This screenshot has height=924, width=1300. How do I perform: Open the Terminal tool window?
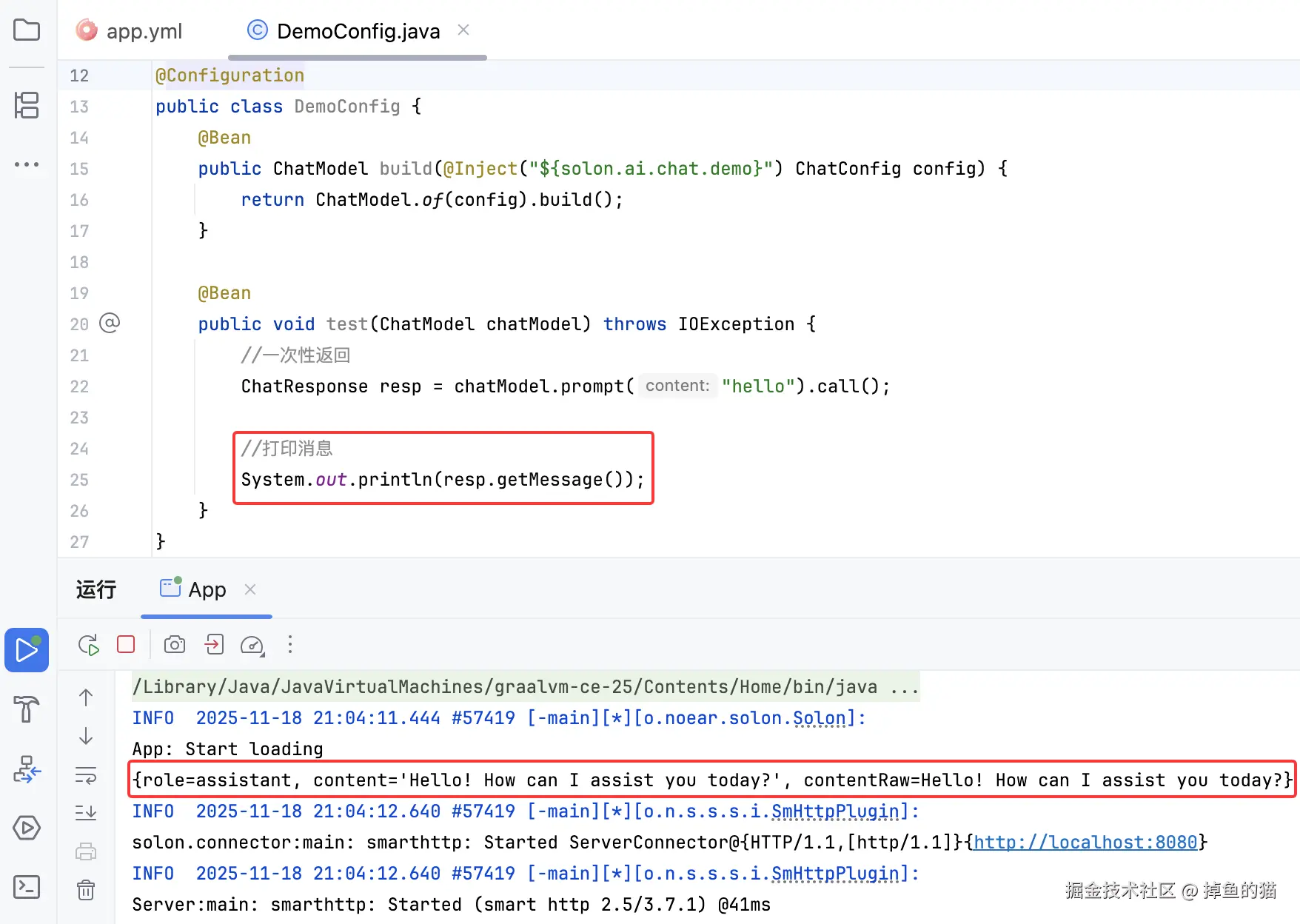[27, 887]
